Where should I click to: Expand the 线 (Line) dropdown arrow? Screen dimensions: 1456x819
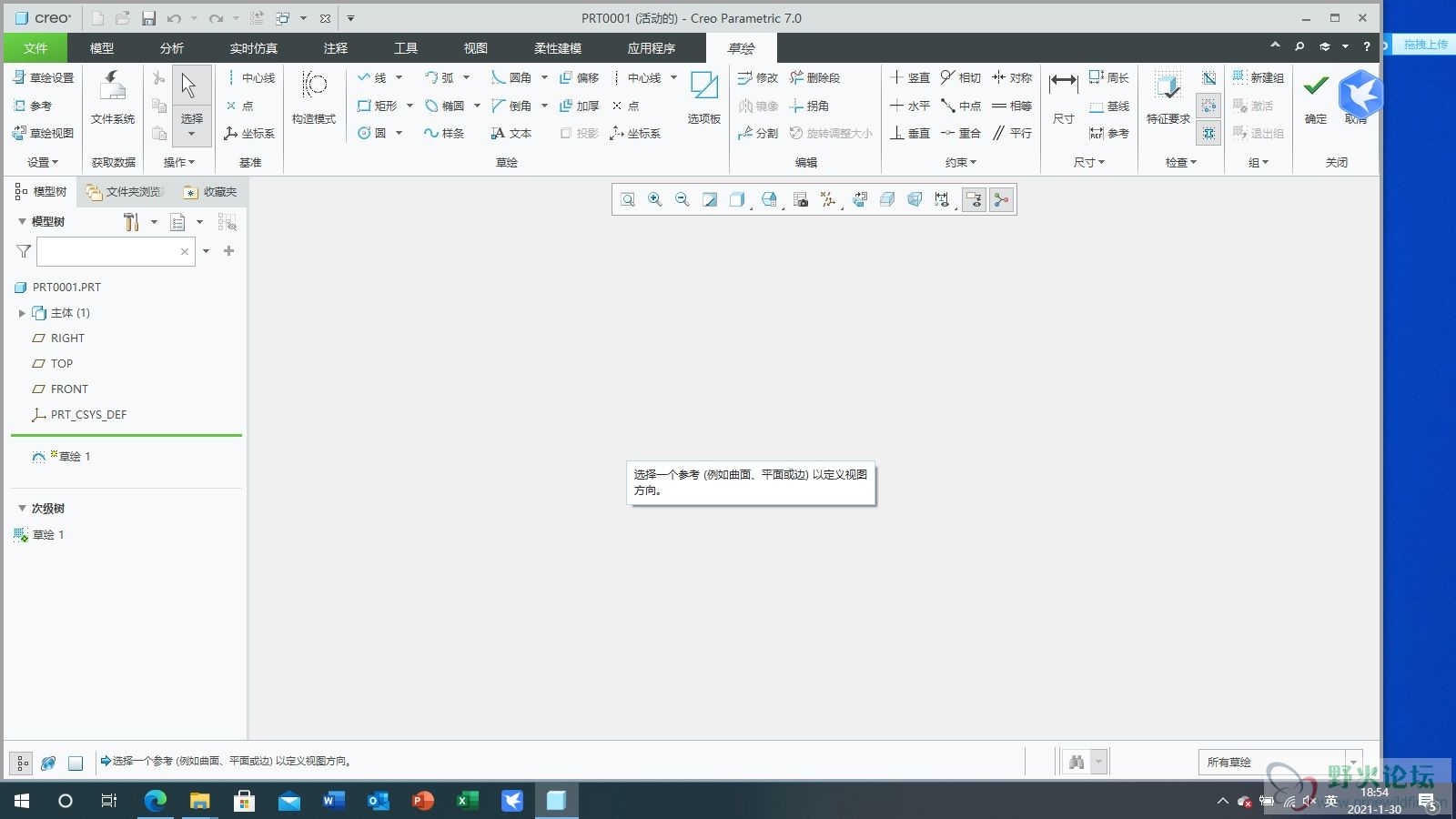pyautogui.click(x=399, y=78)
